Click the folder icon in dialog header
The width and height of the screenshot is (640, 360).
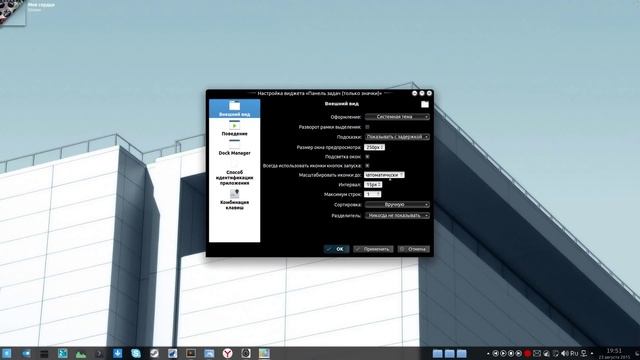425,104
